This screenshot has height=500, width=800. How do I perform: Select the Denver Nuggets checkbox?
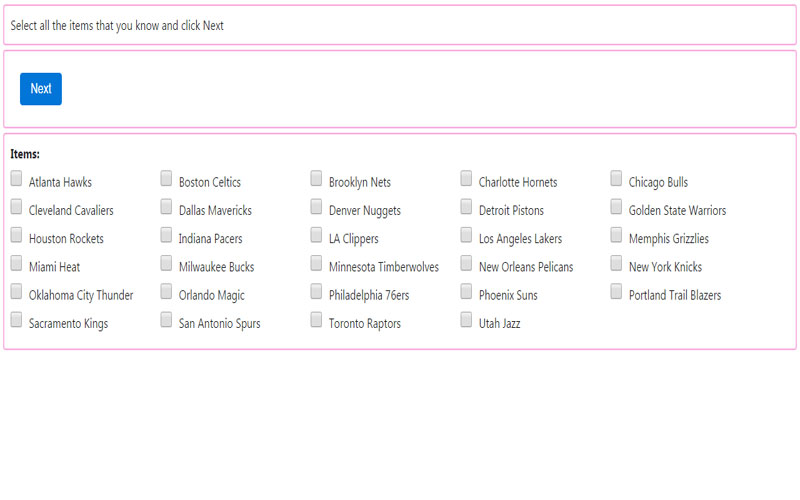[x=316, y=207]
